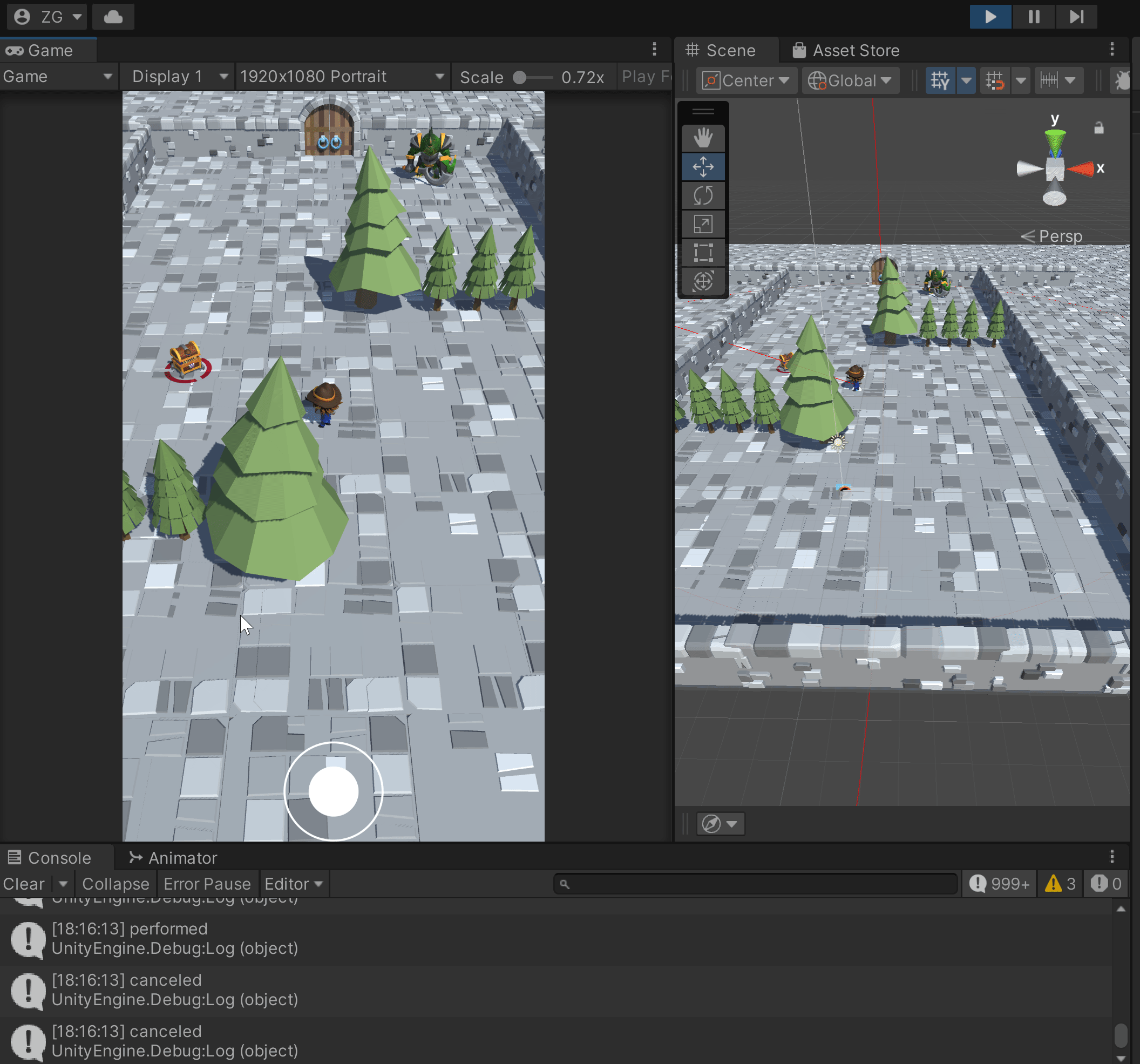Select the combined Transform tool
Viewport: 1140px width, 1064px height.
(x=702, y=281)
